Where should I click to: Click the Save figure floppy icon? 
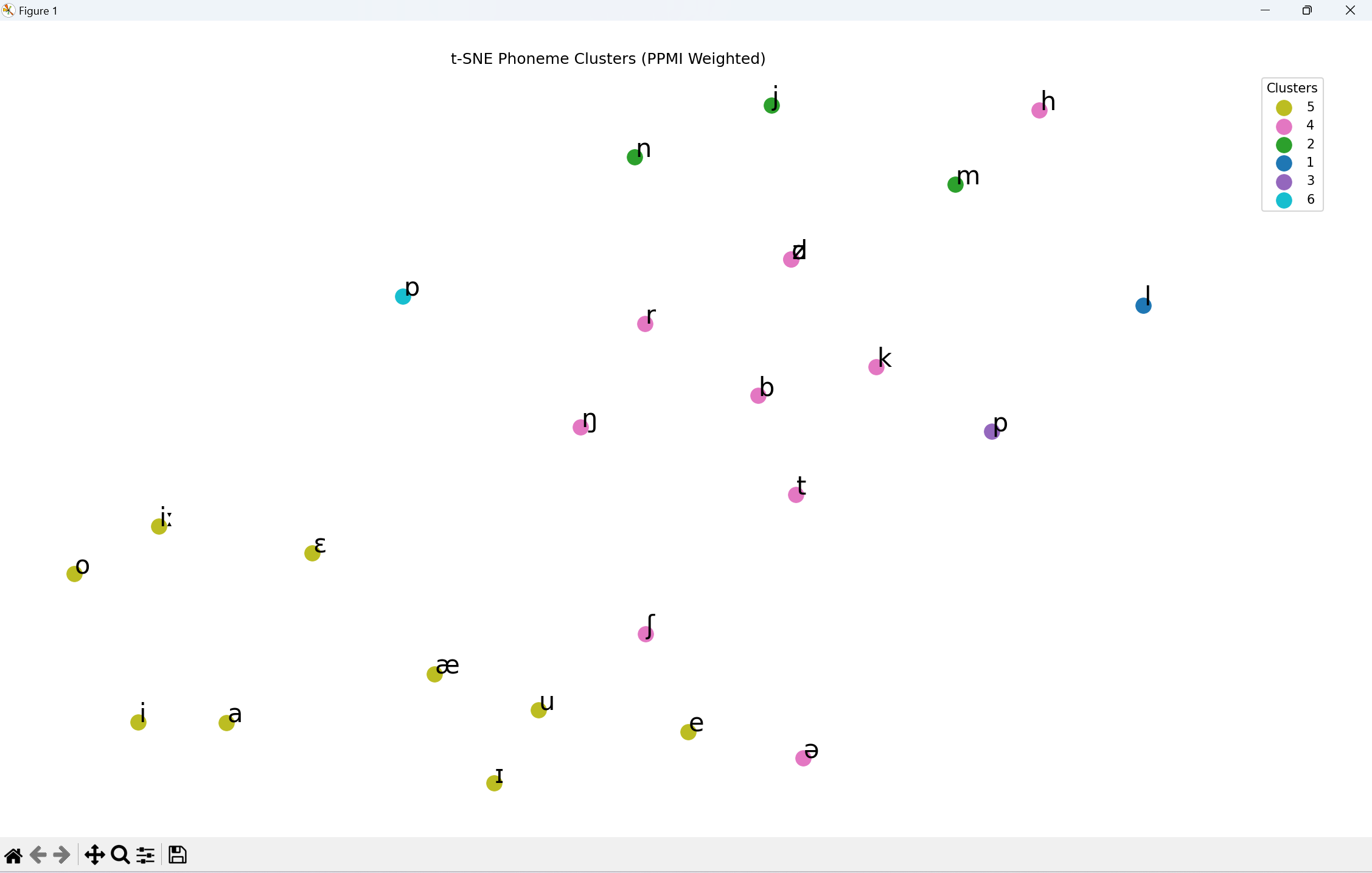(x=178, y=855)
